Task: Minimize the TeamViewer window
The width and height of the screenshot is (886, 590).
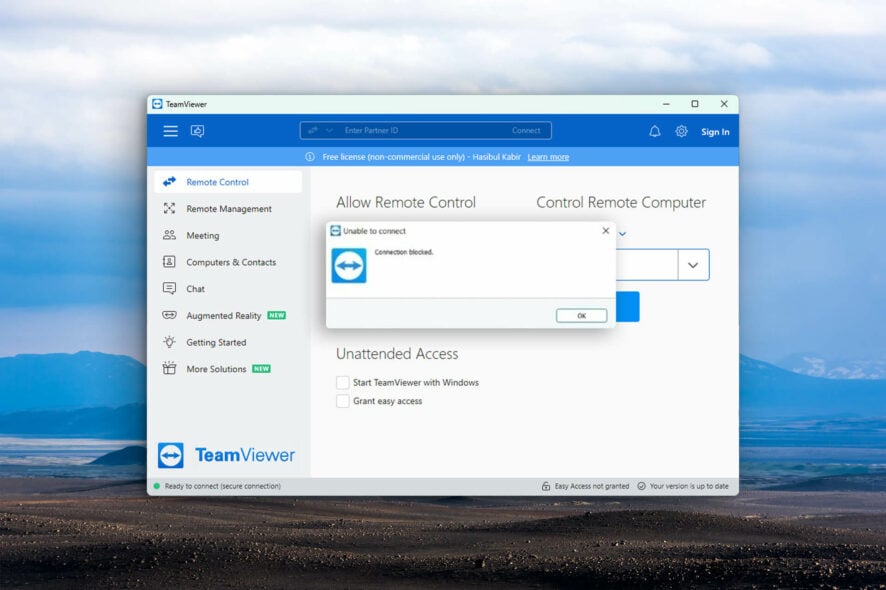Action: [x=666, y=104]
